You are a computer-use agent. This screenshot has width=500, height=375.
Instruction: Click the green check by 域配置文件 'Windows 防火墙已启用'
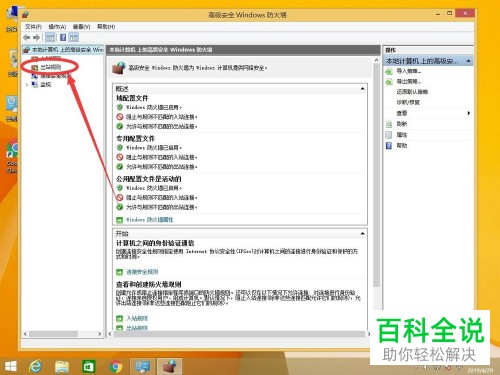120,107
